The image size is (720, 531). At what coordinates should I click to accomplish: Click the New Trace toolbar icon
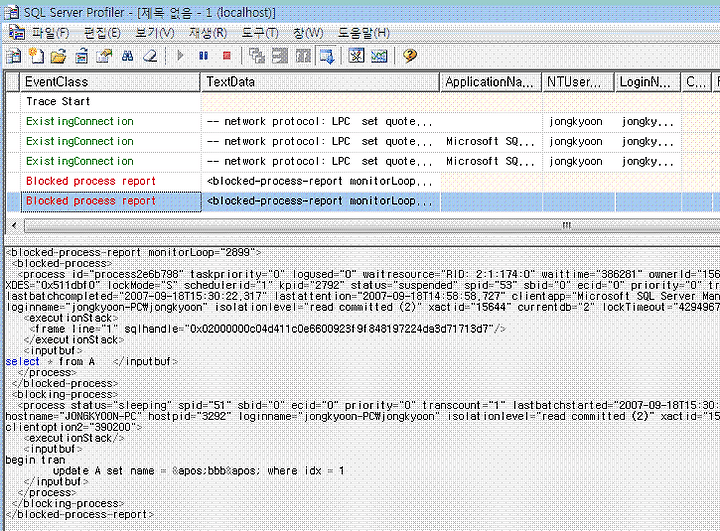click(x=14, y=56)
